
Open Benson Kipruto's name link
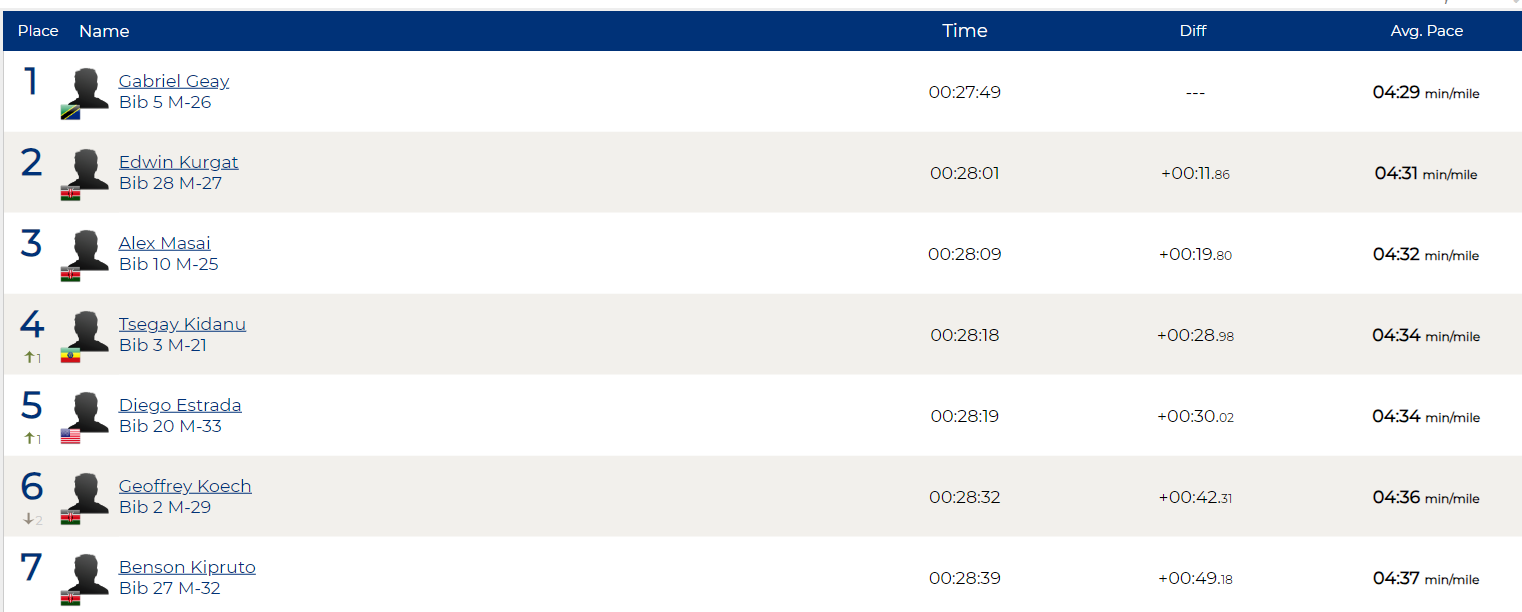click(187, 567)
